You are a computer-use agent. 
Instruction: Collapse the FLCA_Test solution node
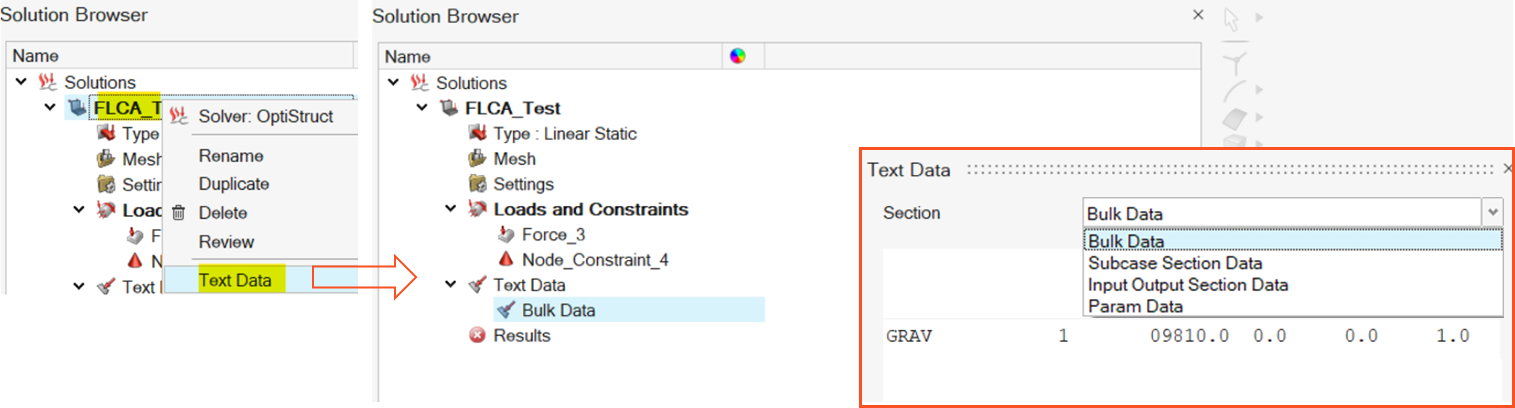coord(422,108)
